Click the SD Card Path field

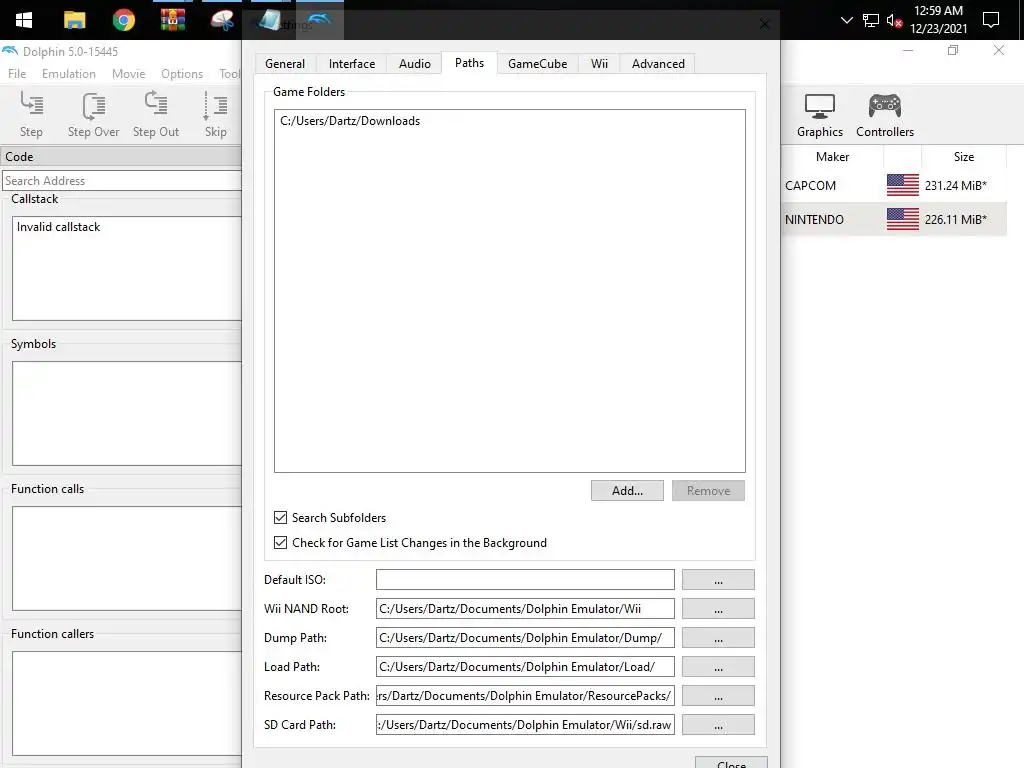pyautogui.click(x=525, y=724)
